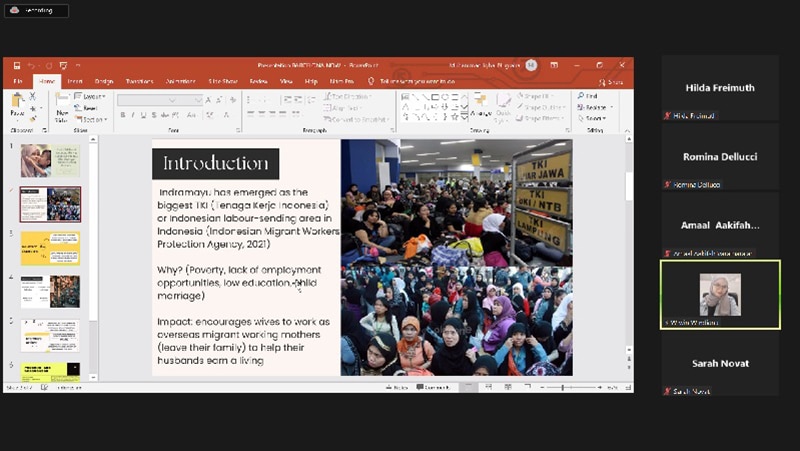Apply Italic formatting in Font group
Image resolution: width=800 pixels, height=451 pixels.
pyautogui.click(x=134, y=115)
